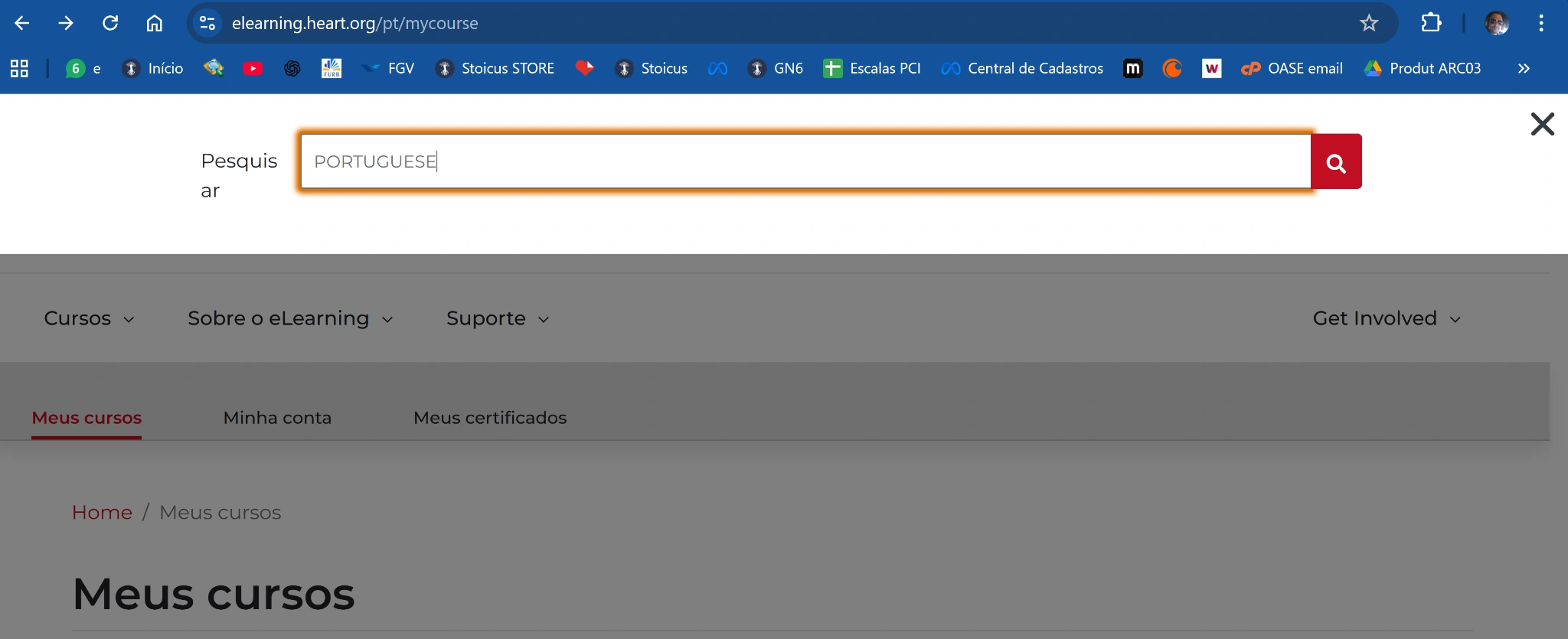Show more bookmarks with the double chevron

click(x=1524, y=68)
